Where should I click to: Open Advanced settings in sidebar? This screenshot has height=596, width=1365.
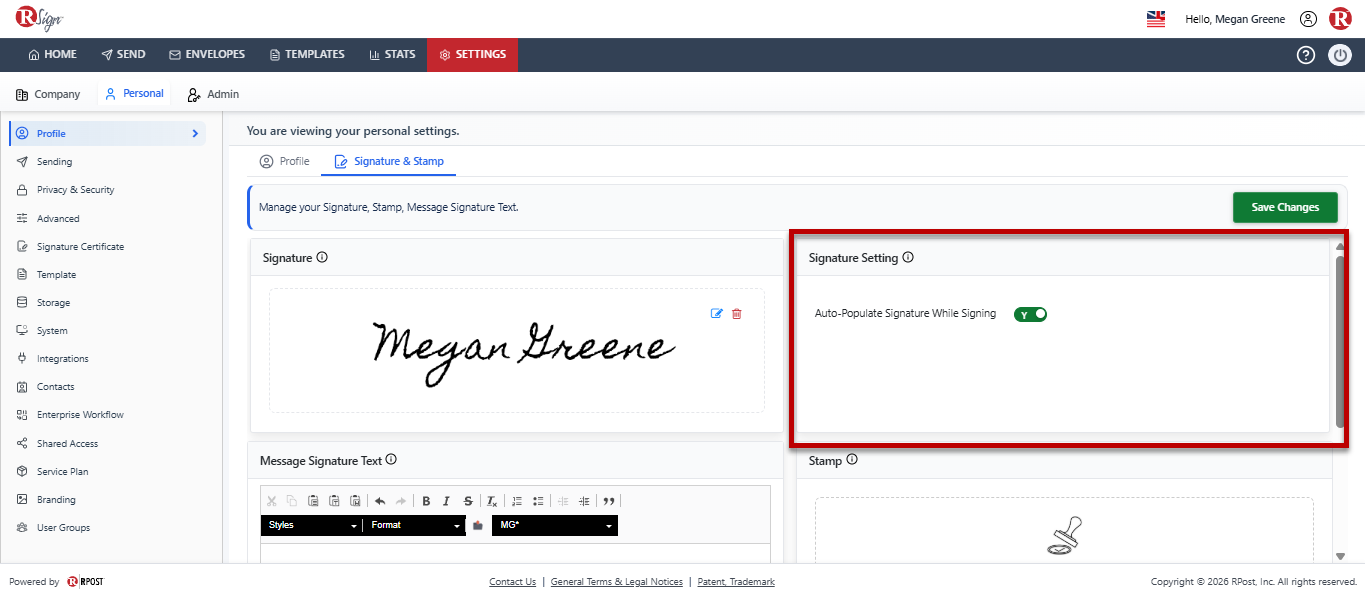[108, 218]
